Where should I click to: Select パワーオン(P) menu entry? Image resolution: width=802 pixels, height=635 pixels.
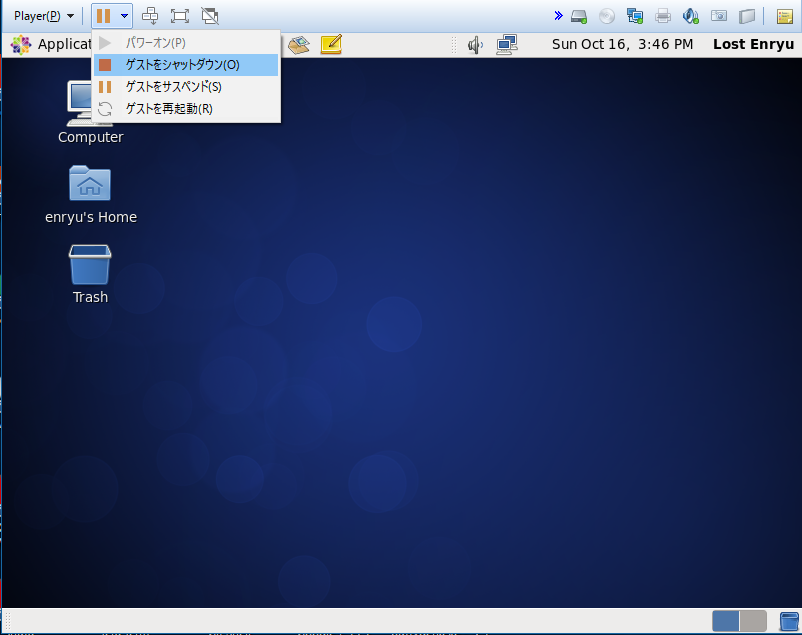coord(186,43)
